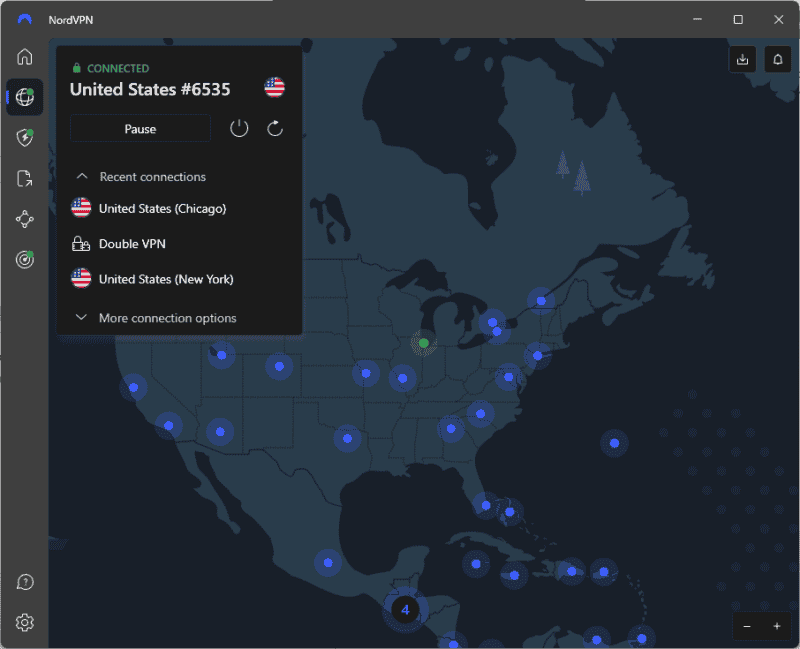The height and width of the screenshot is (649, 800).
Task: Open the notifications bell icon
Action: click(777, 59)
